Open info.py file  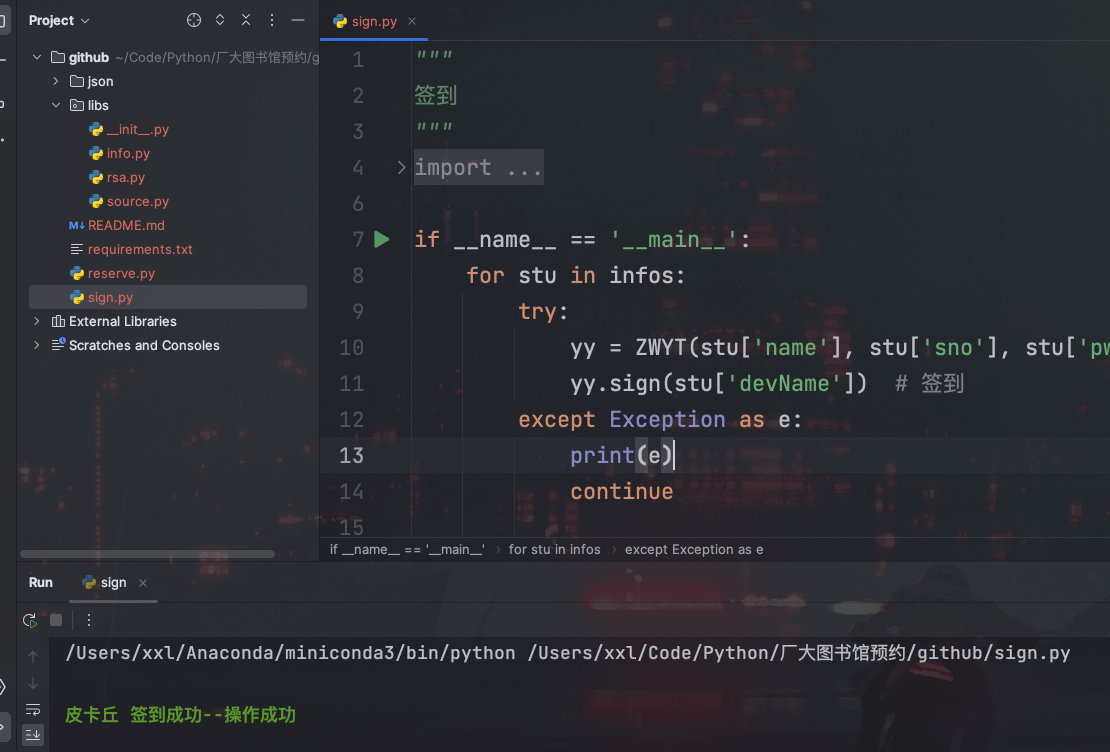pos(120,154)
